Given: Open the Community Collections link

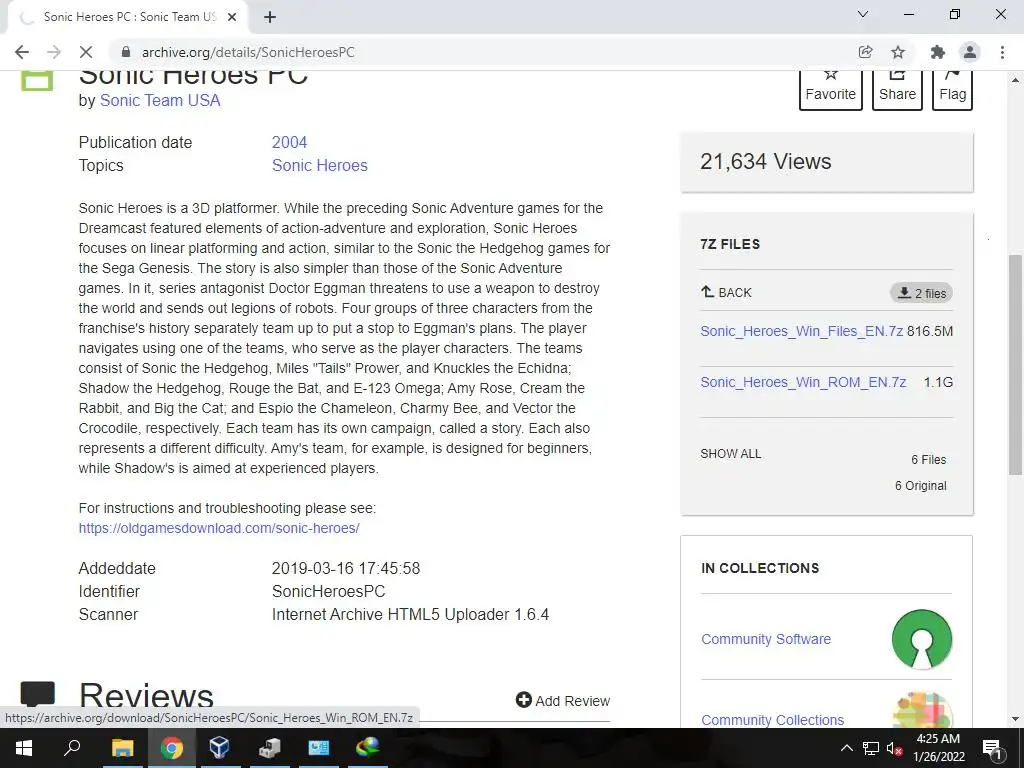Looking at the screenshot, I should point(772,720).
